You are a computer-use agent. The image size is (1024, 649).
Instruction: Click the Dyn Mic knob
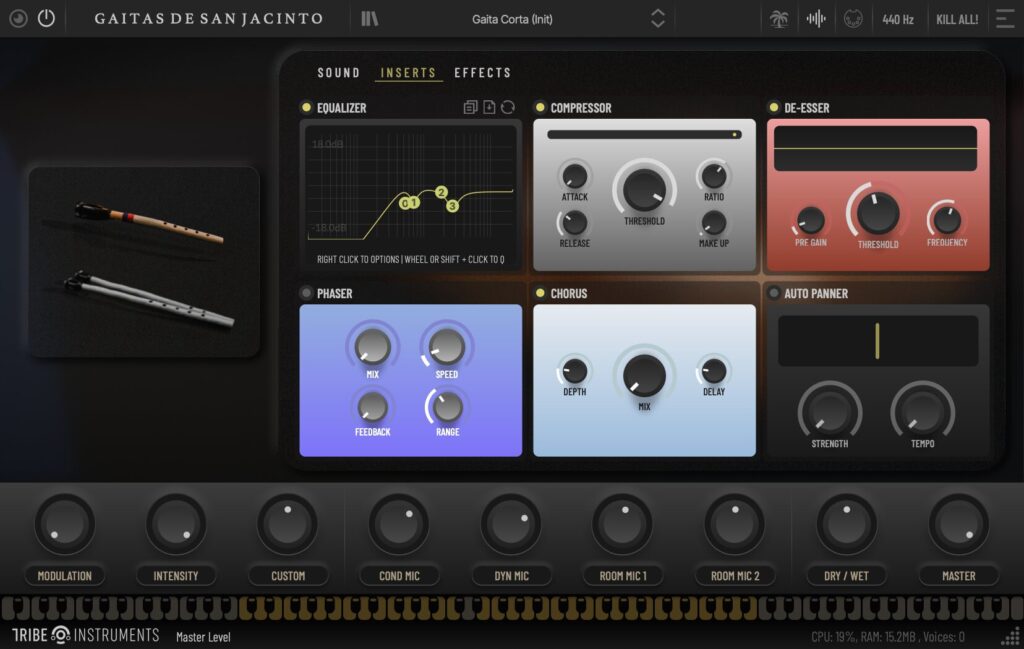tap(511, 524)
